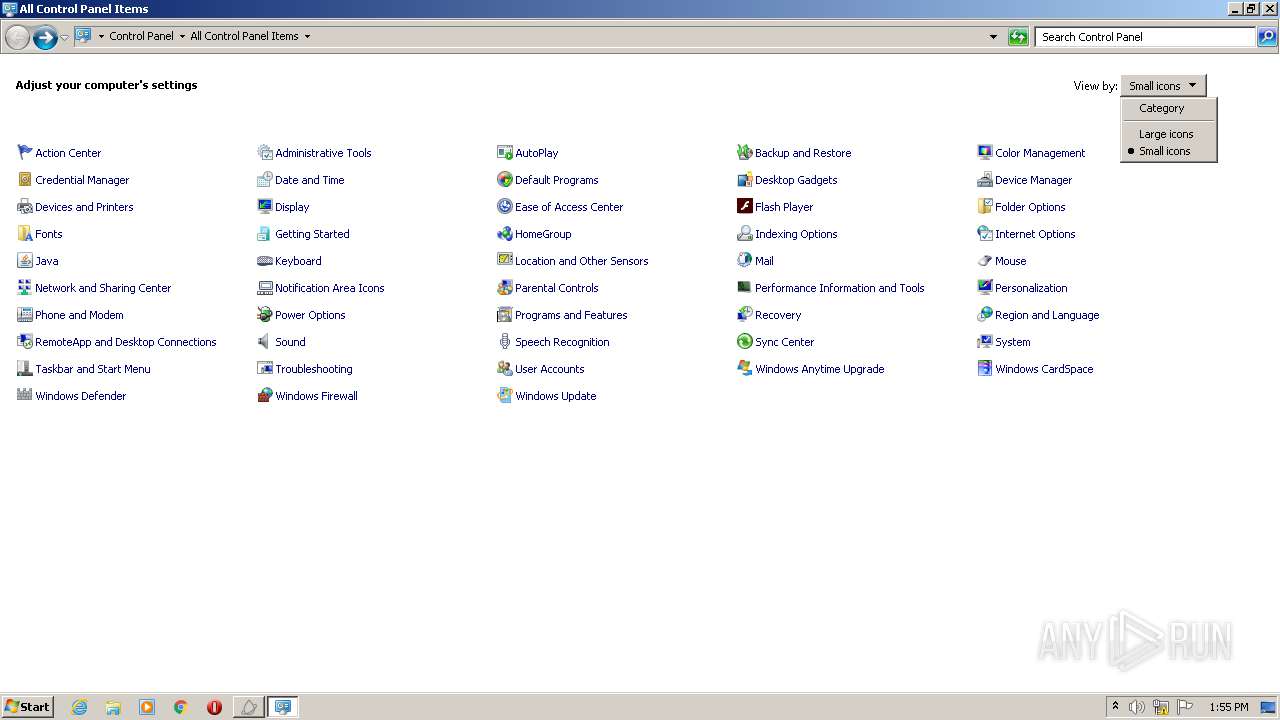Click the Windows Firewall icon
Viewport: 1280px width, 720px height.
(265, 396)
